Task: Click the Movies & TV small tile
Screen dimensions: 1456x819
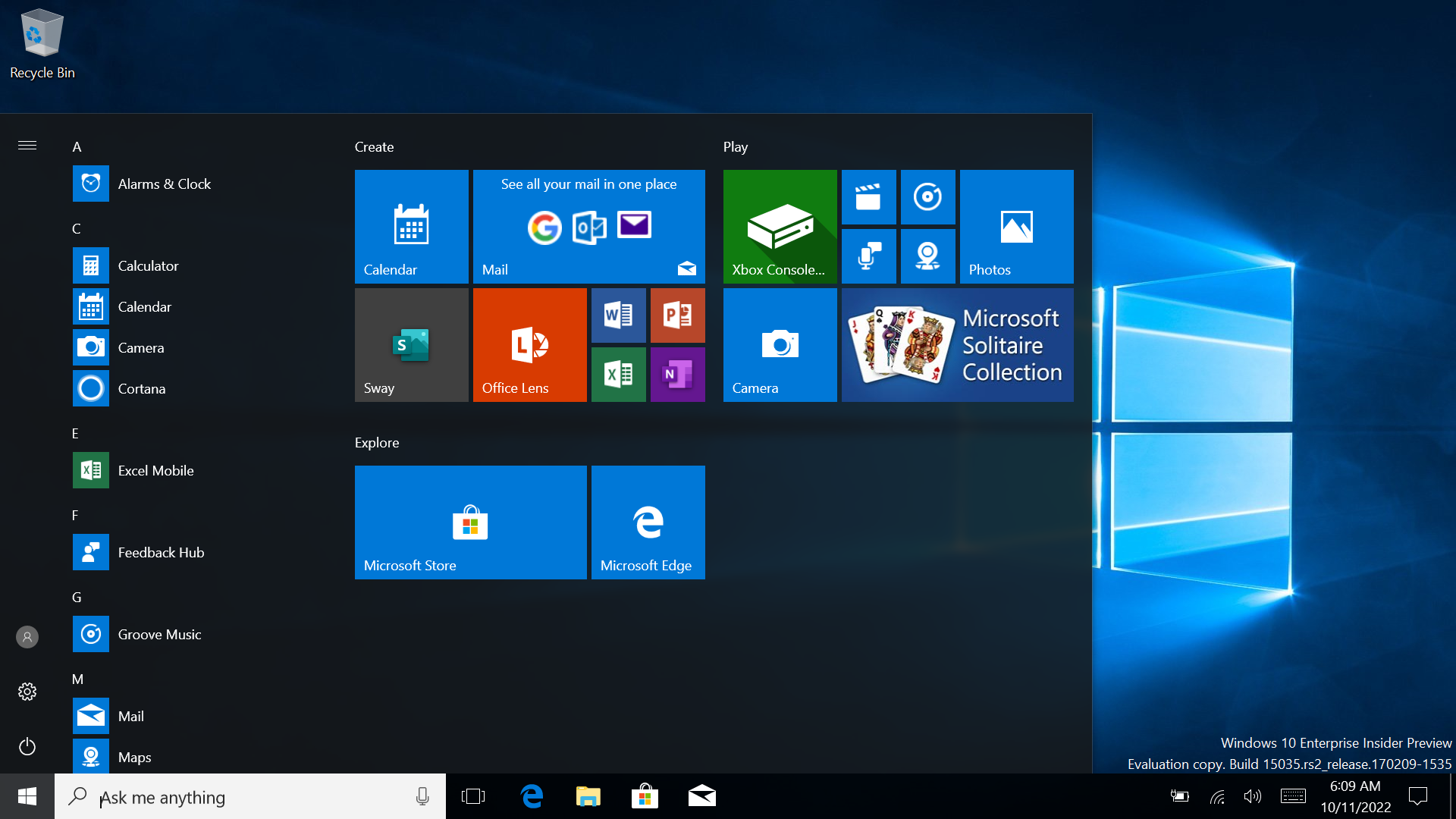Action: (x=868, y=197)
